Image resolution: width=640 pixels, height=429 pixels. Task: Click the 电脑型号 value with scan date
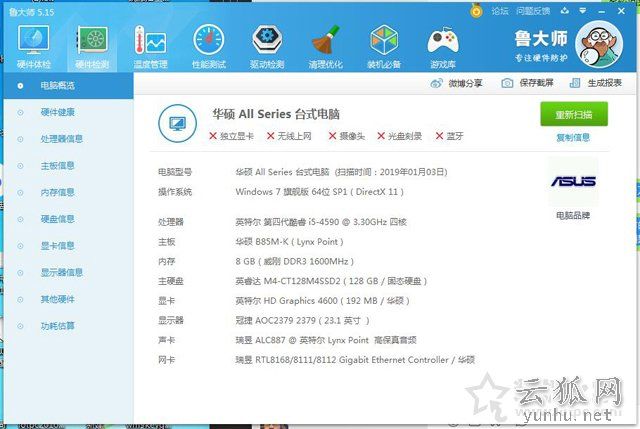[342, 172]
